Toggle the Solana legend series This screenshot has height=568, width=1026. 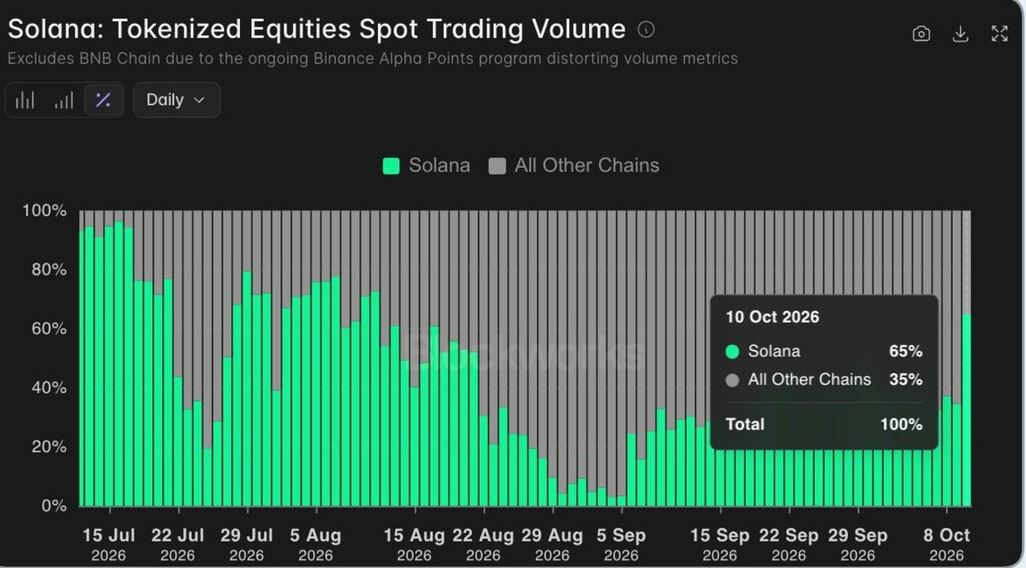click(427, 166)
